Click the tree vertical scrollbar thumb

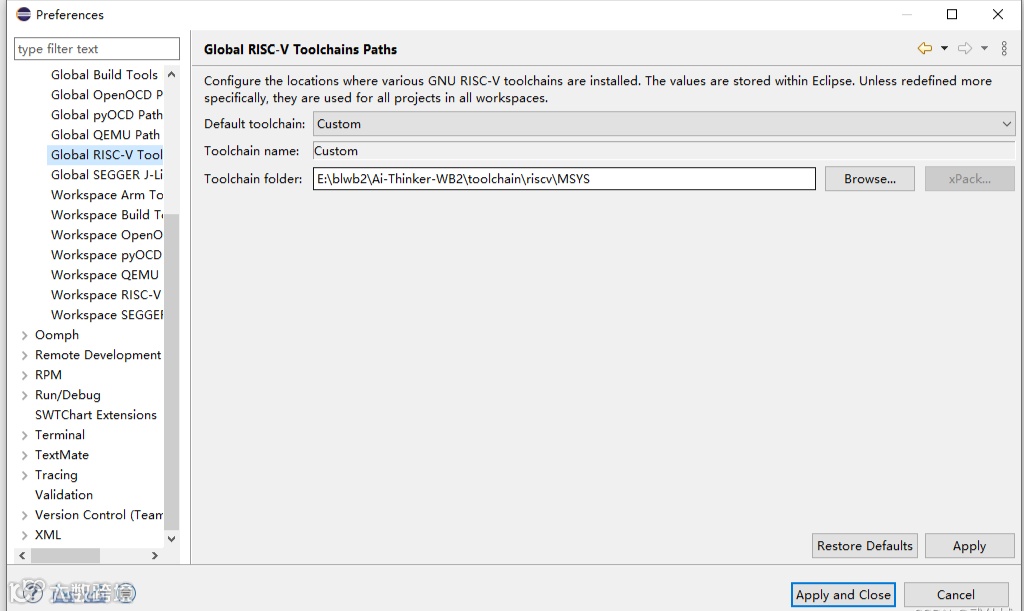[171, 371]
